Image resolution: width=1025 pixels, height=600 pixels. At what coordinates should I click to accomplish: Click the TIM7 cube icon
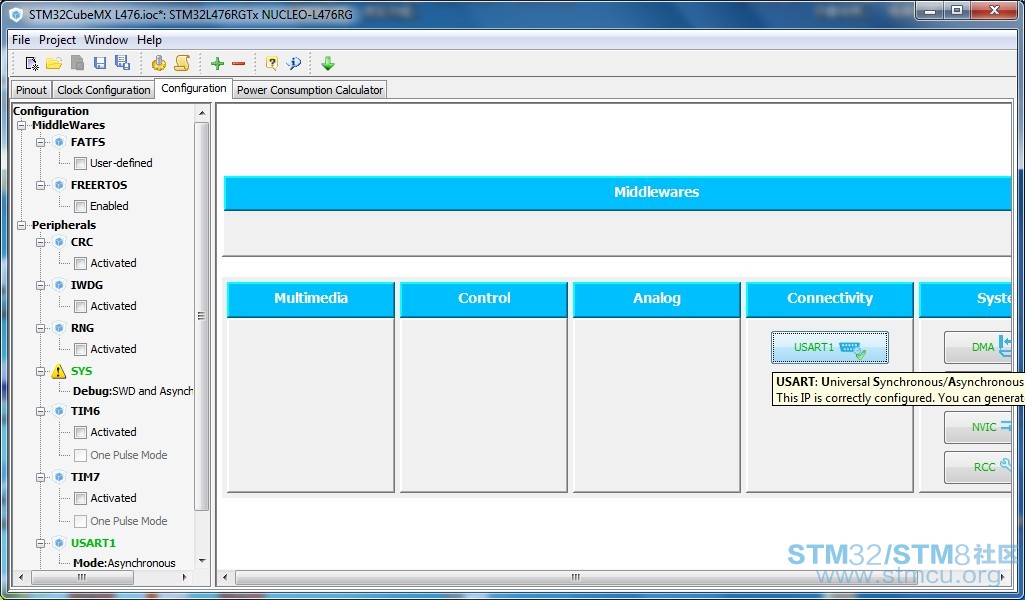coord(59,477)
